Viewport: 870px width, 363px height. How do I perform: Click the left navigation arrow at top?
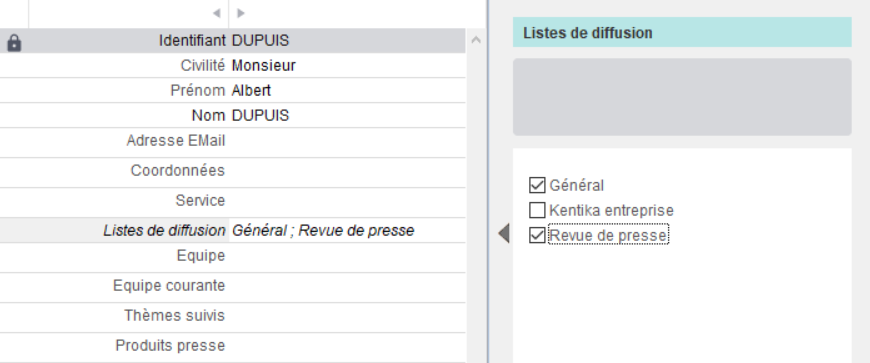pos(216,13)
